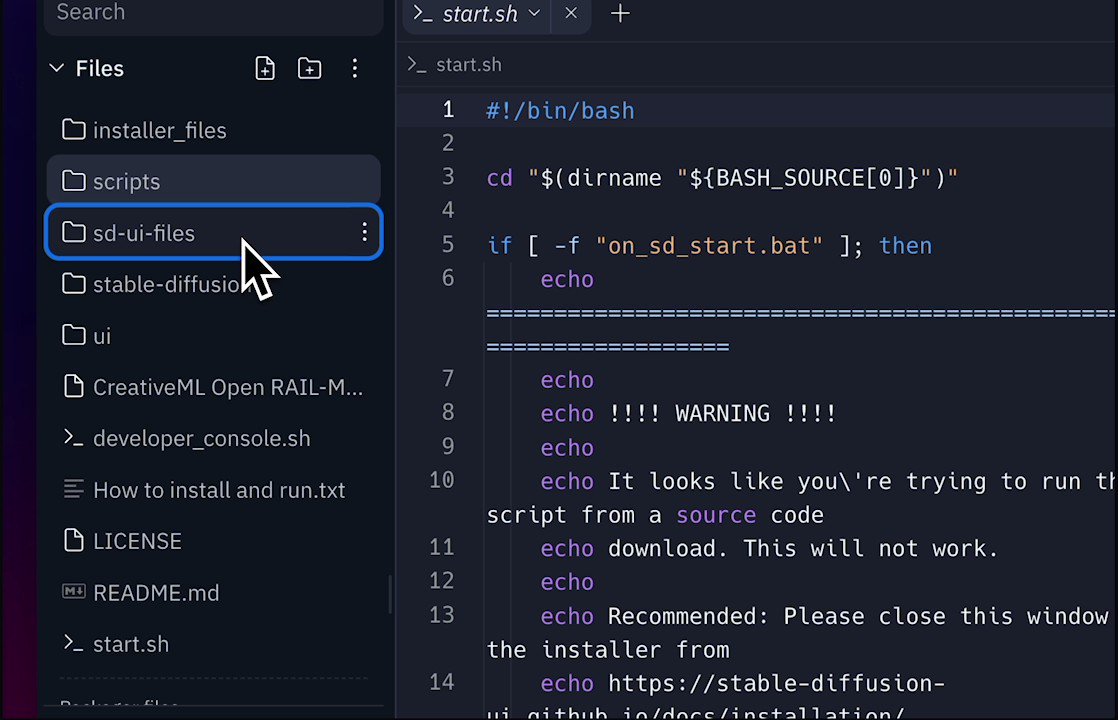Open the scripts folder
1118x720 pixels.
pos(213,181)
